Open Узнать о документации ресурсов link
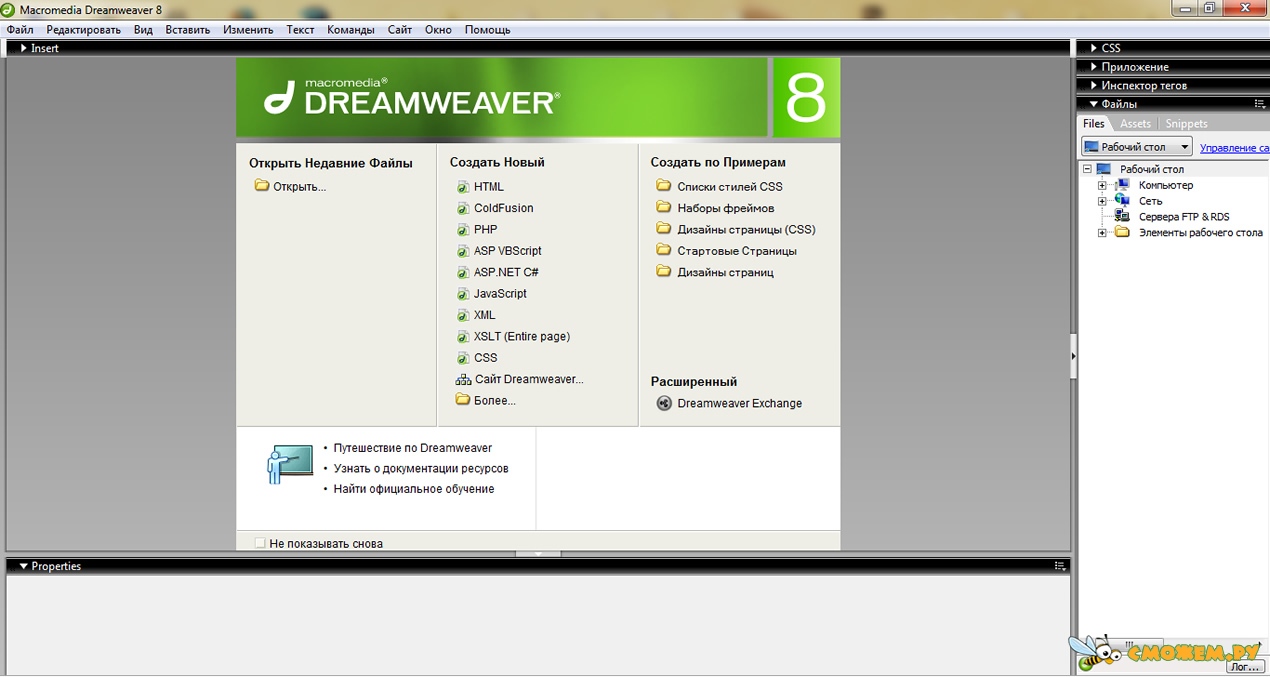This screenshot has height=677, width=1270. click(x=421, y=468)
